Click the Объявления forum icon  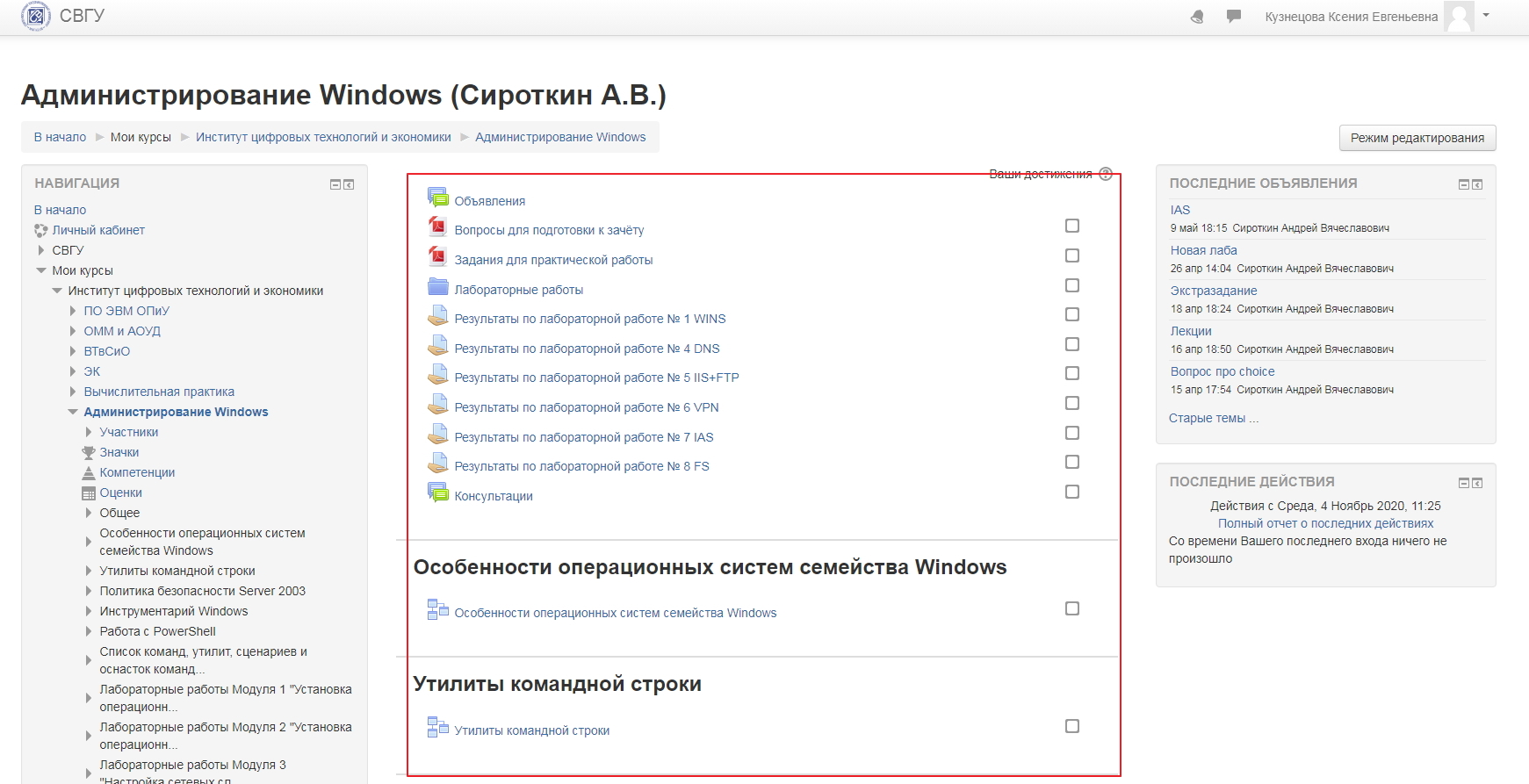click(x=437, y=198)
